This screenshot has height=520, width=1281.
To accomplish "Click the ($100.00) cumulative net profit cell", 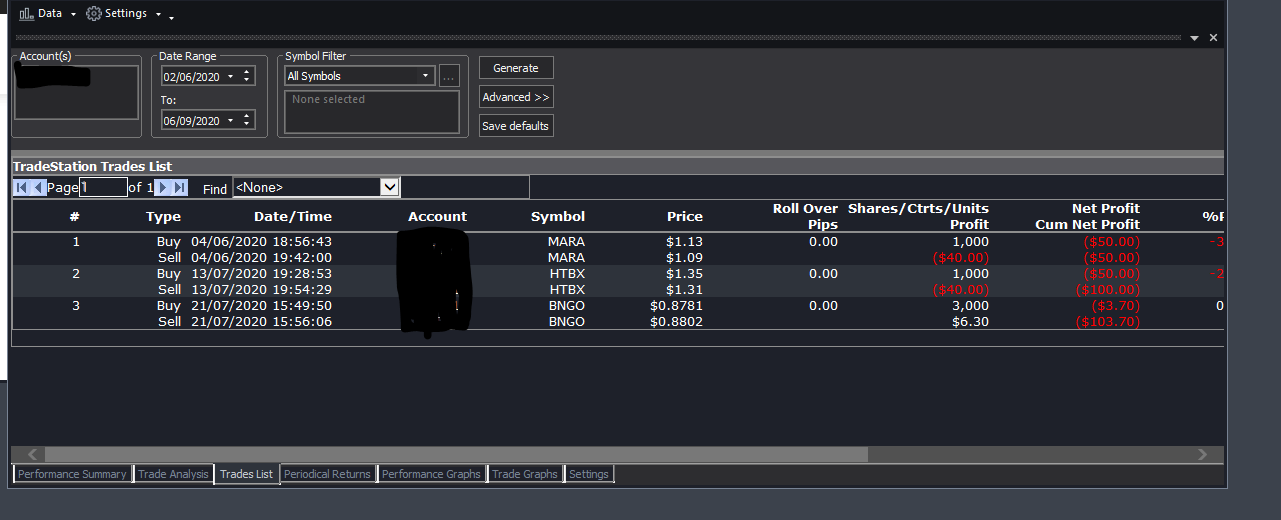I will tap(1108, 290).
